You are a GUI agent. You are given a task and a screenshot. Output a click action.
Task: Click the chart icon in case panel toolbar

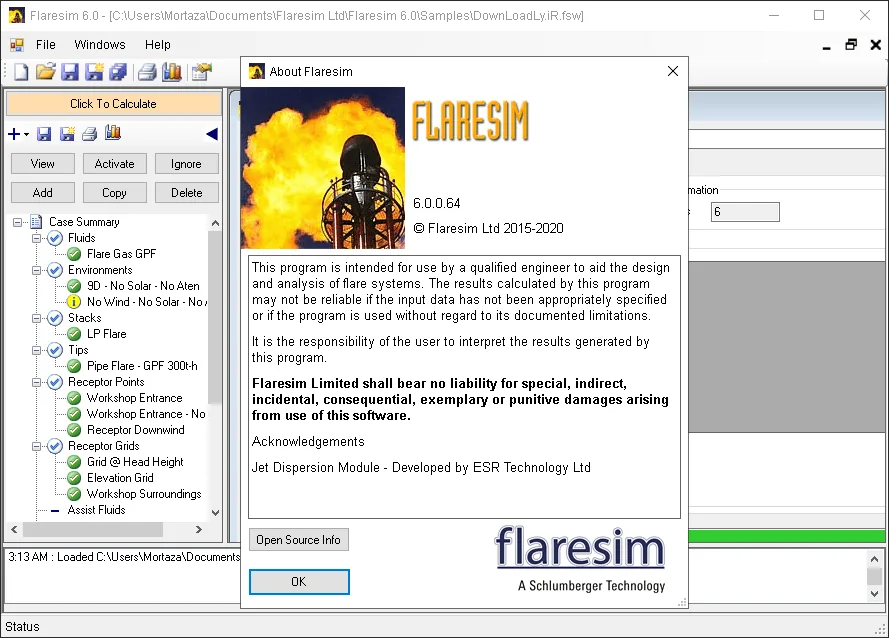(x=113, y=133)
